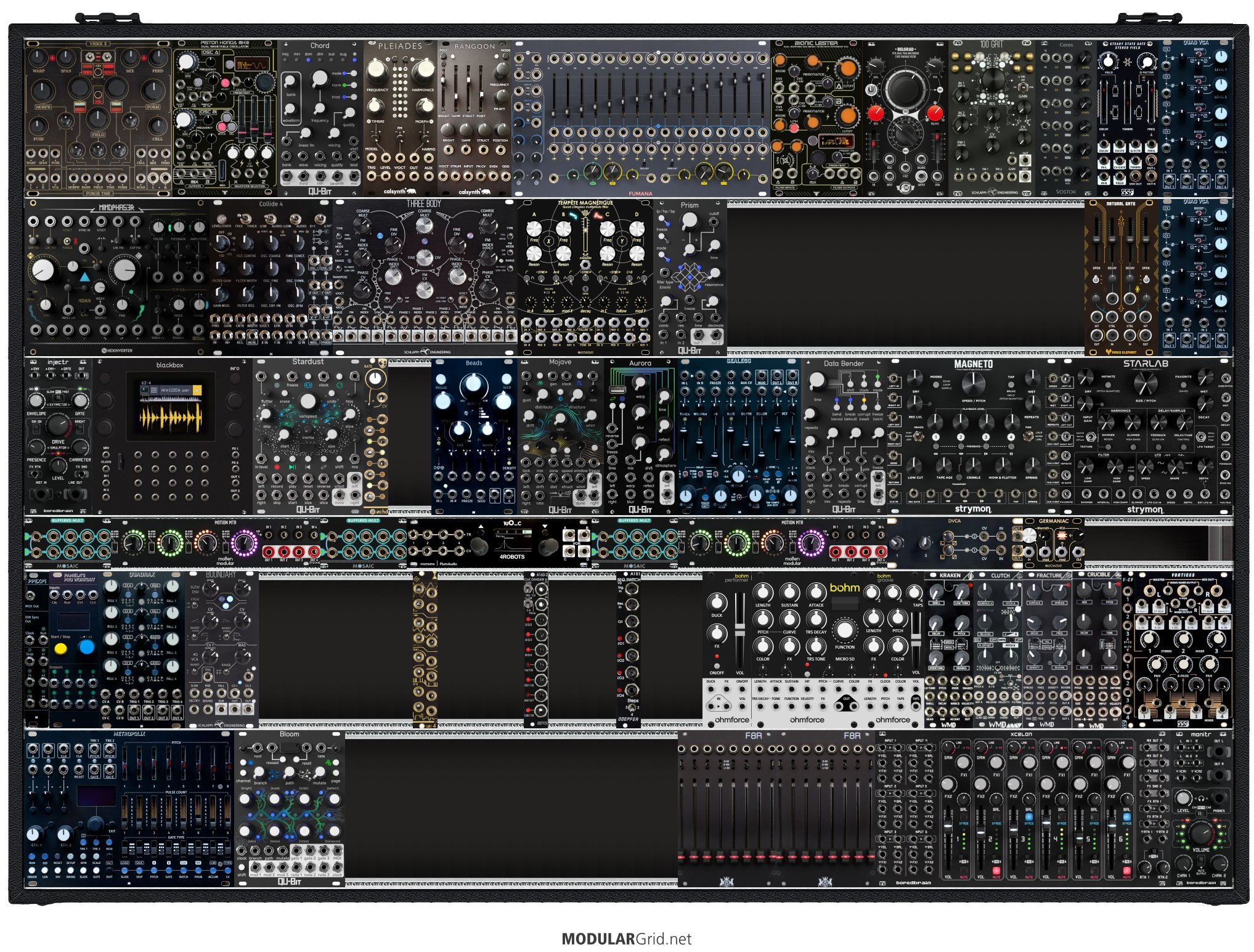
Task: Click the large varispeed knob on Stardust
Action: [x=307, y=401]
